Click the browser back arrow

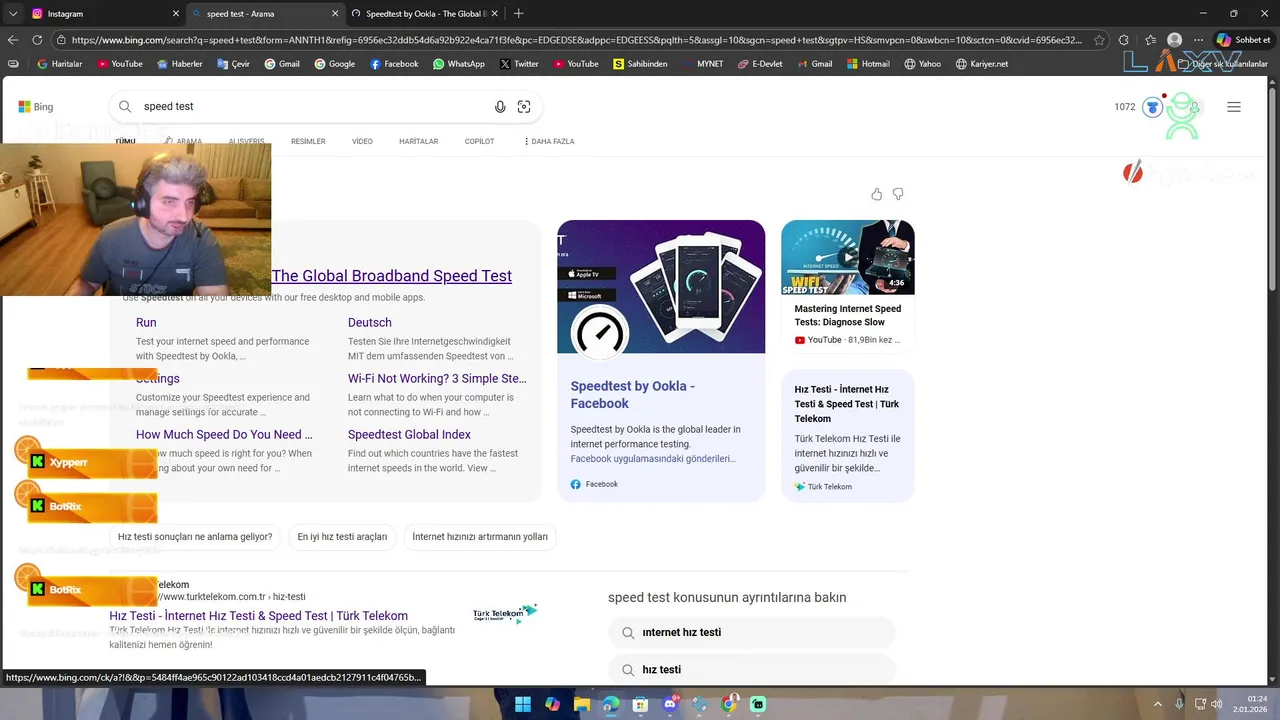(x=13, y=40)
